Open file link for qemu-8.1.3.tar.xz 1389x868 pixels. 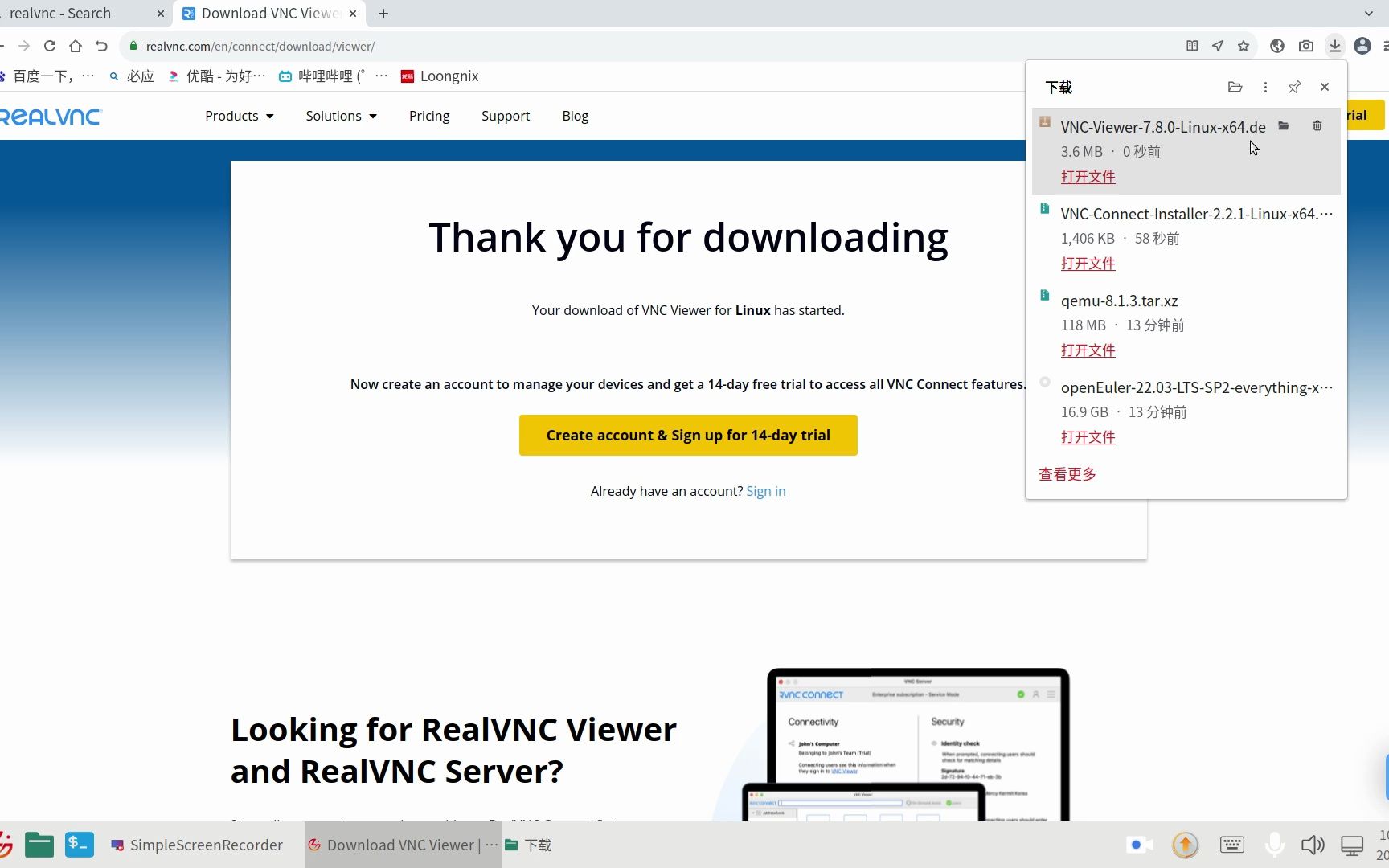[1088, 350]
